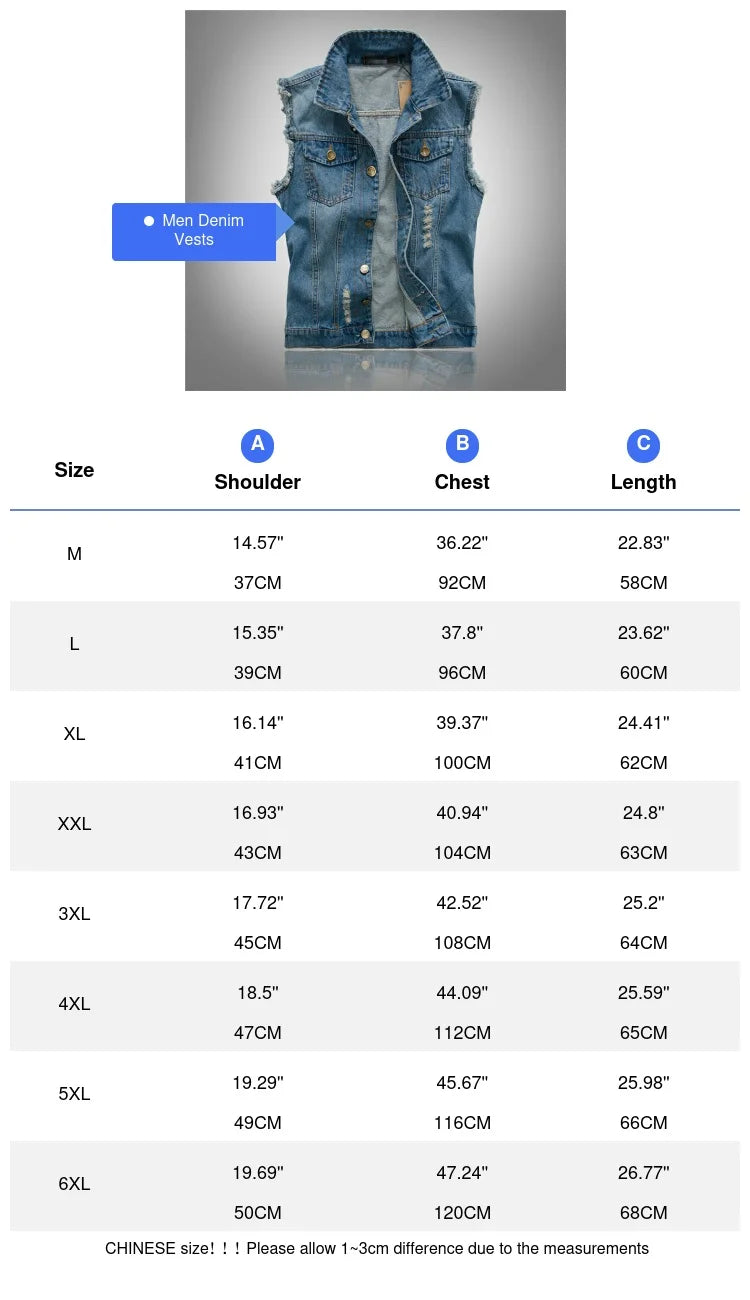
Task: Click the 5XL size row label
Action: click(x=74, y=1094)
